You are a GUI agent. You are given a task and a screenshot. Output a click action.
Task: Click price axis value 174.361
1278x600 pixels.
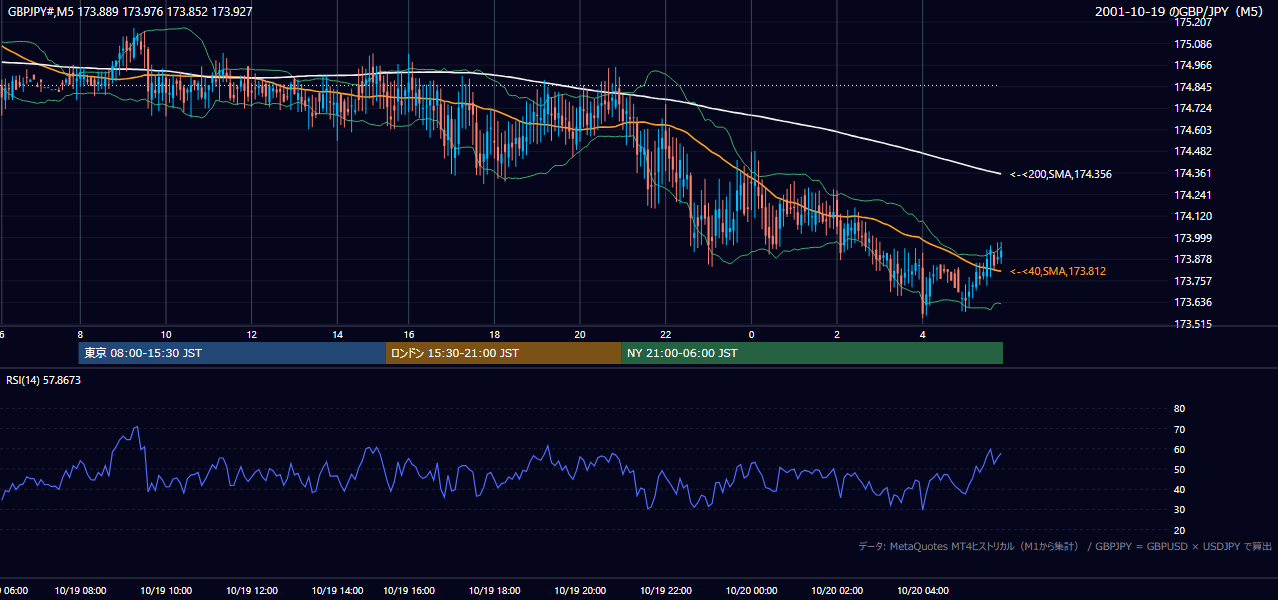1192,173
